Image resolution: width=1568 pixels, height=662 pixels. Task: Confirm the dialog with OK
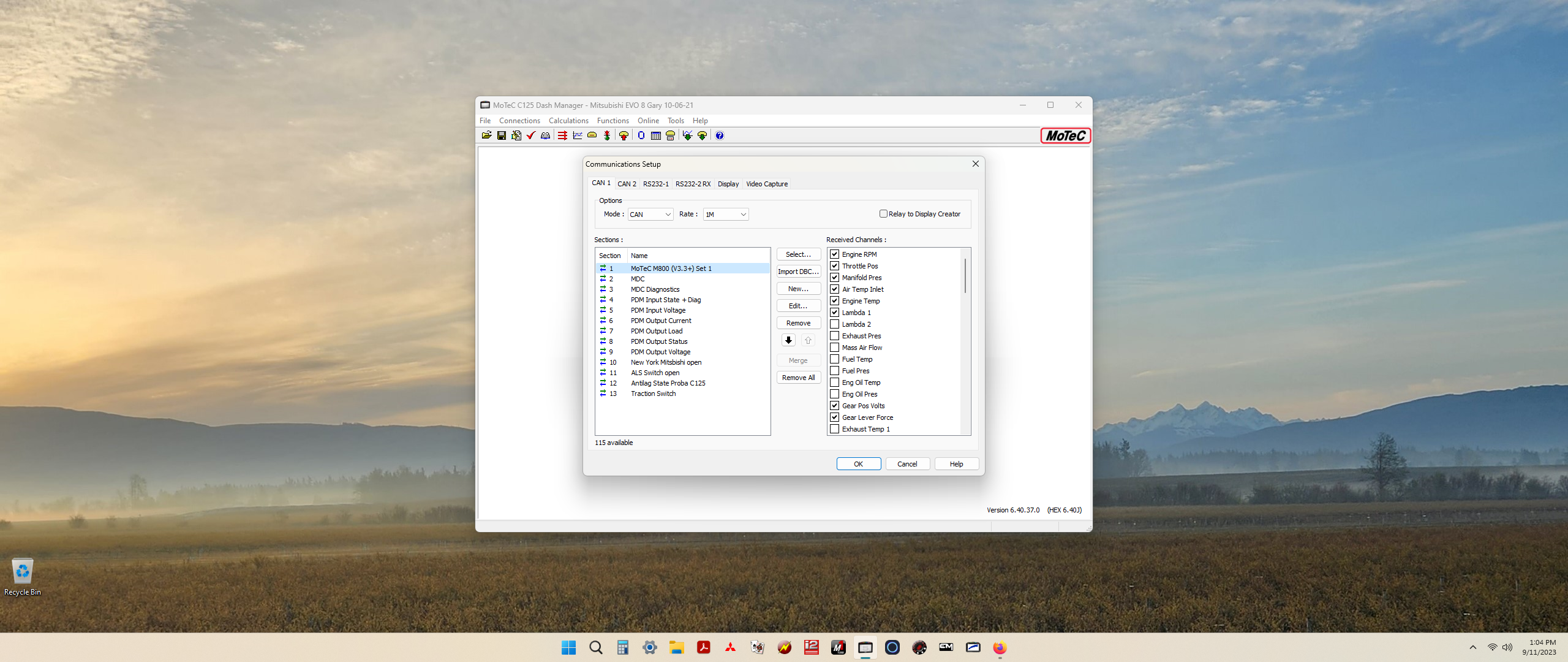pyautogui.click(x=859, y=464)
